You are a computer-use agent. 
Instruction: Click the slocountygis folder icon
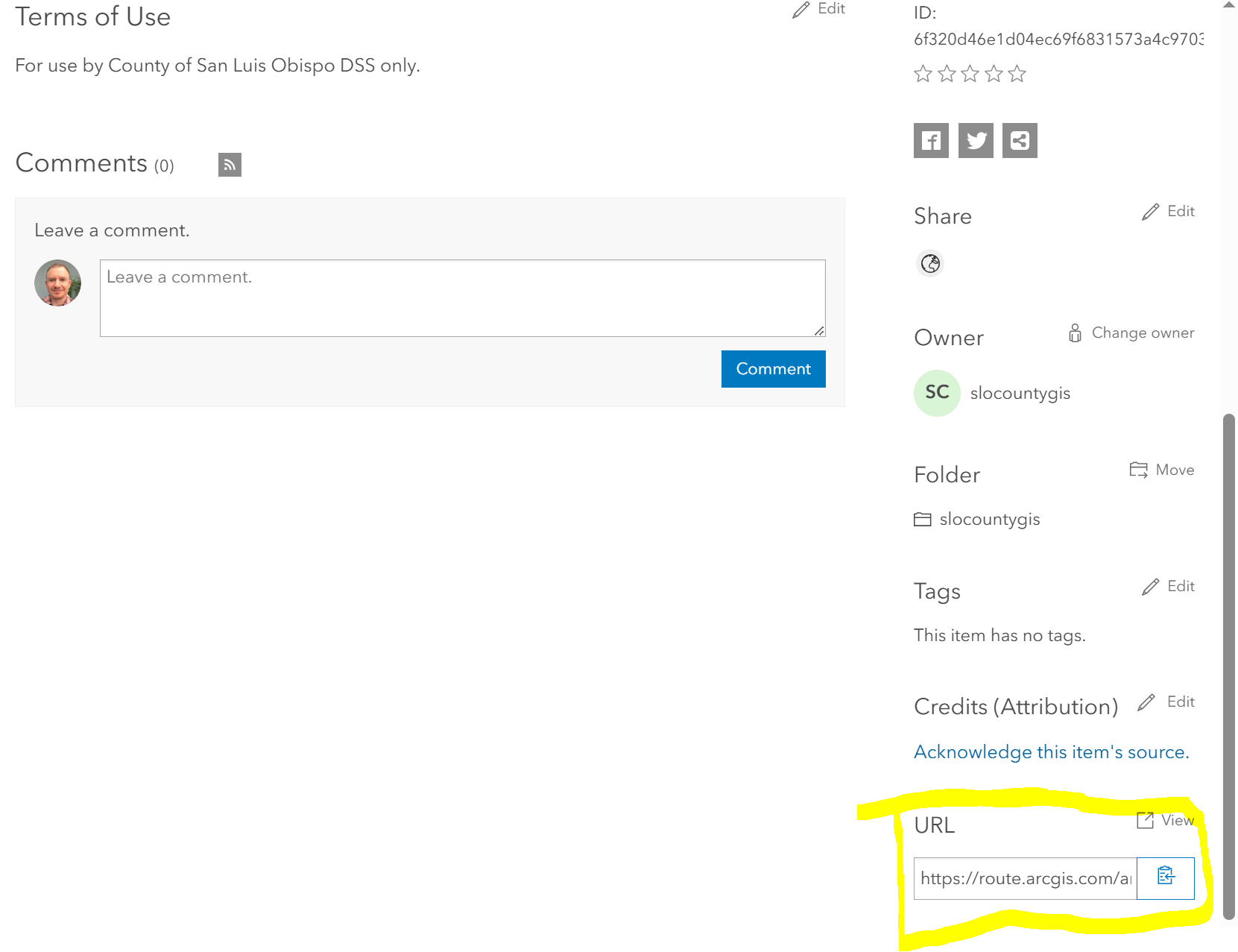[x=922, y=519]
